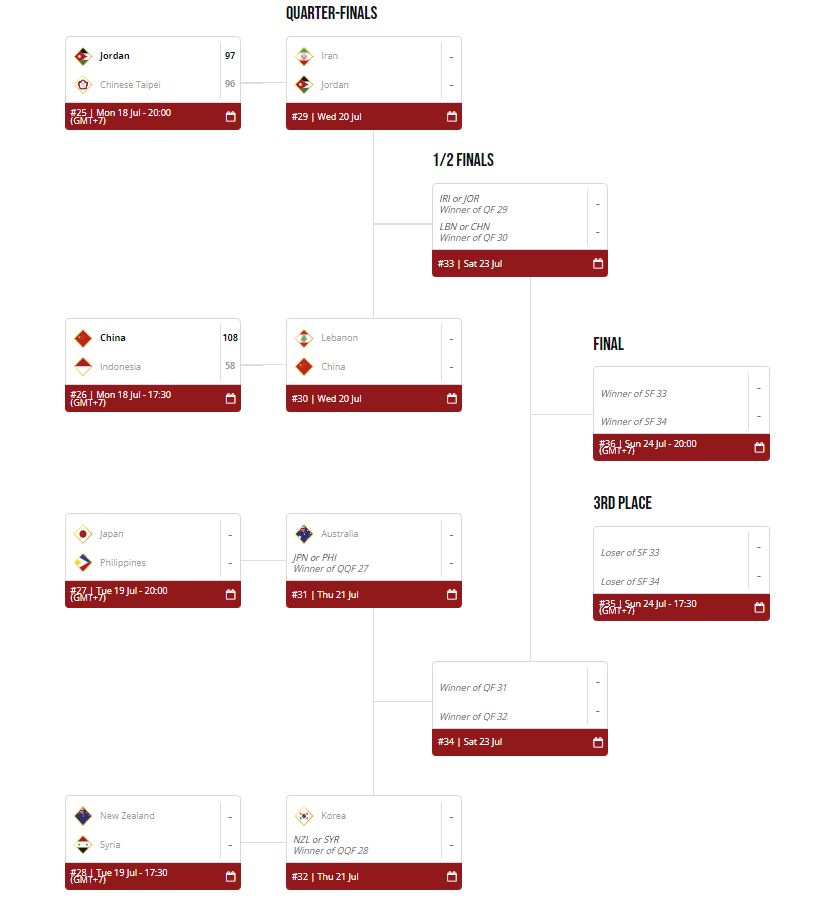Click calendar icon on match #27 bar
Screen dimensions: 821x909
coord(230,594)
